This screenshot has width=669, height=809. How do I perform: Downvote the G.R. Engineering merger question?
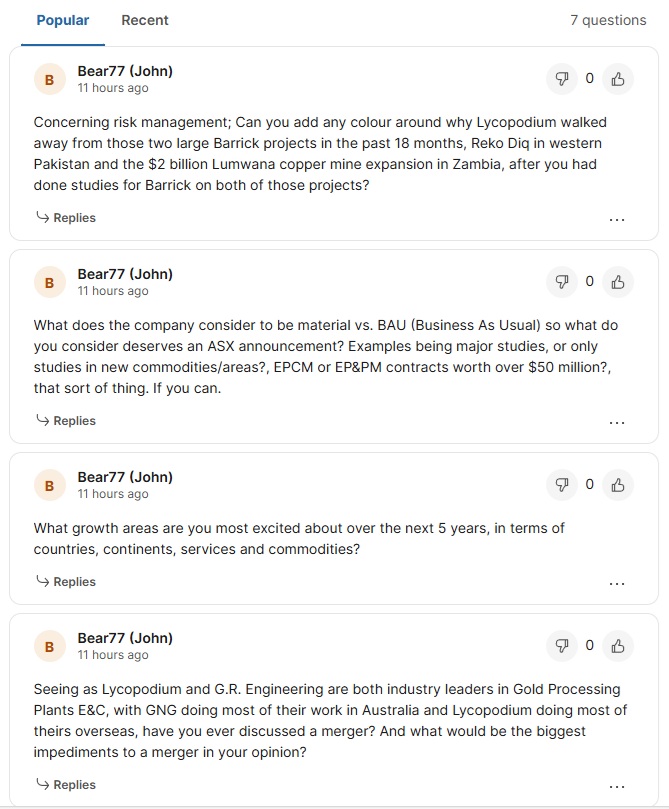click(x=562, y=646)
